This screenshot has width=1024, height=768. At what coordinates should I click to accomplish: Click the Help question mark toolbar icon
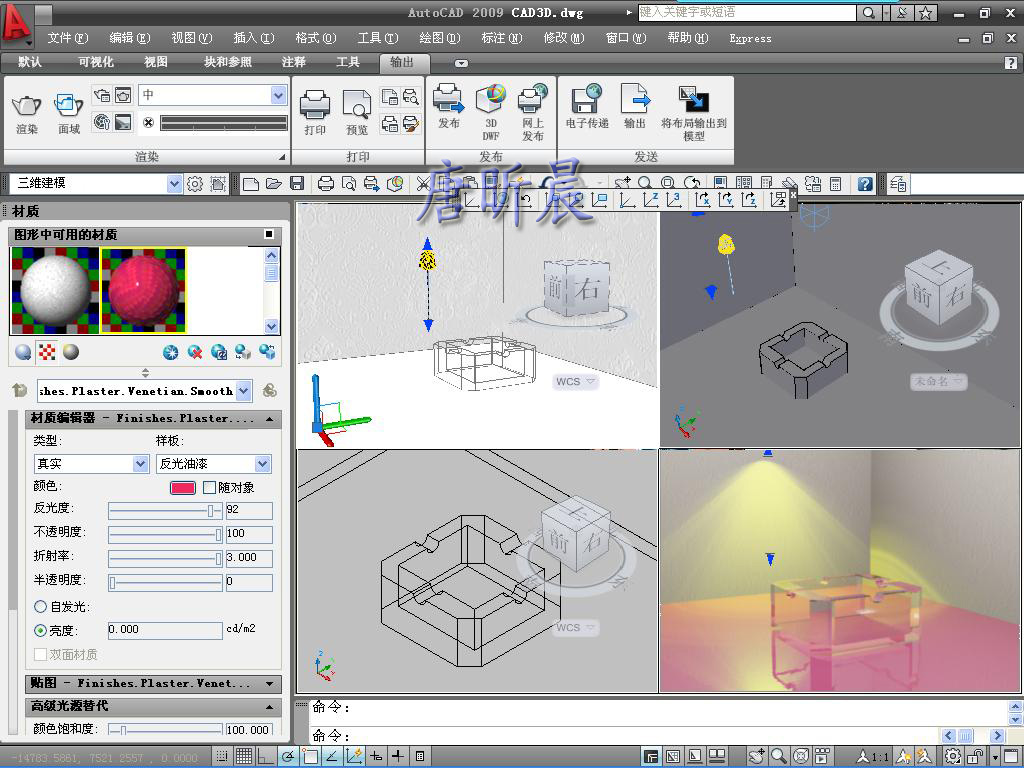[x=865, y=184]
